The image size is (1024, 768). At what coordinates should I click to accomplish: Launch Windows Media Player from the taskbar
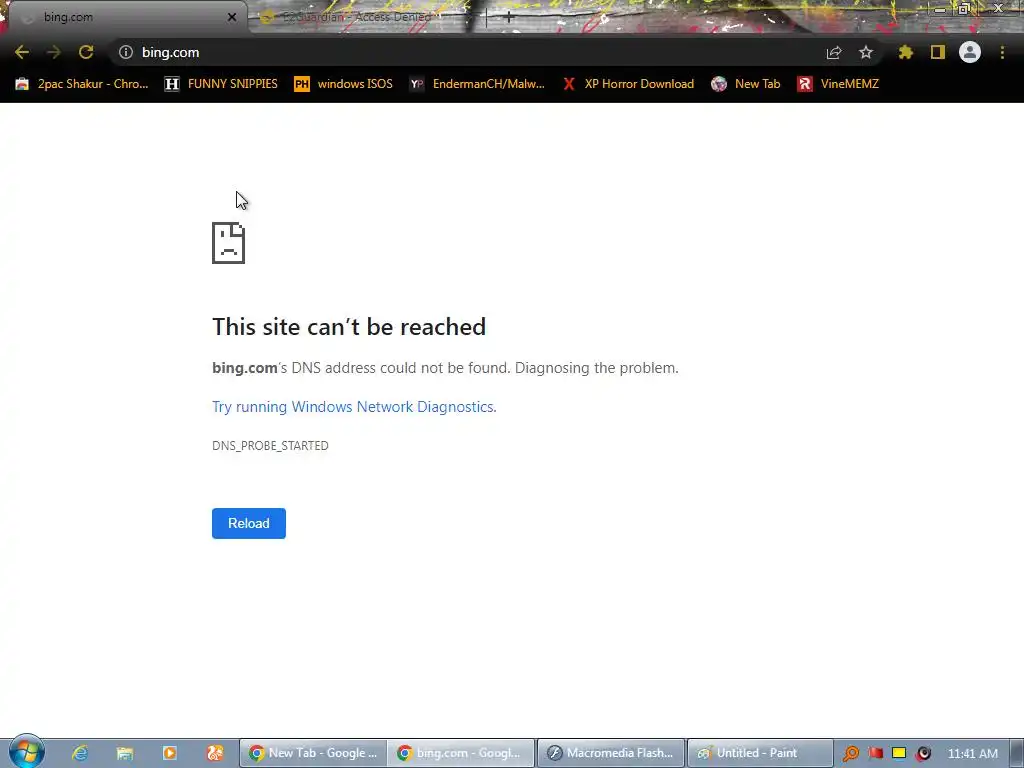tap(170, 753)
